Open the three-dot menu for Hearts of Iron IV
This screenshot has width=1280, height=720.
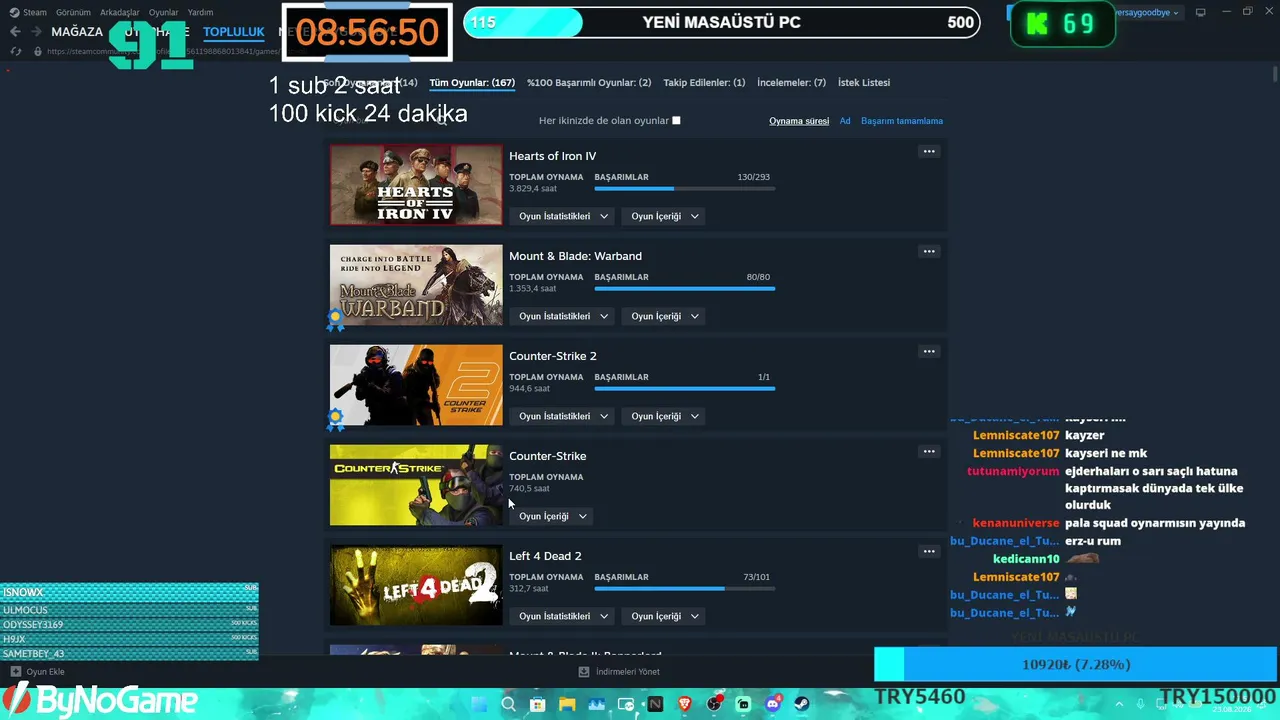[929, 152]
